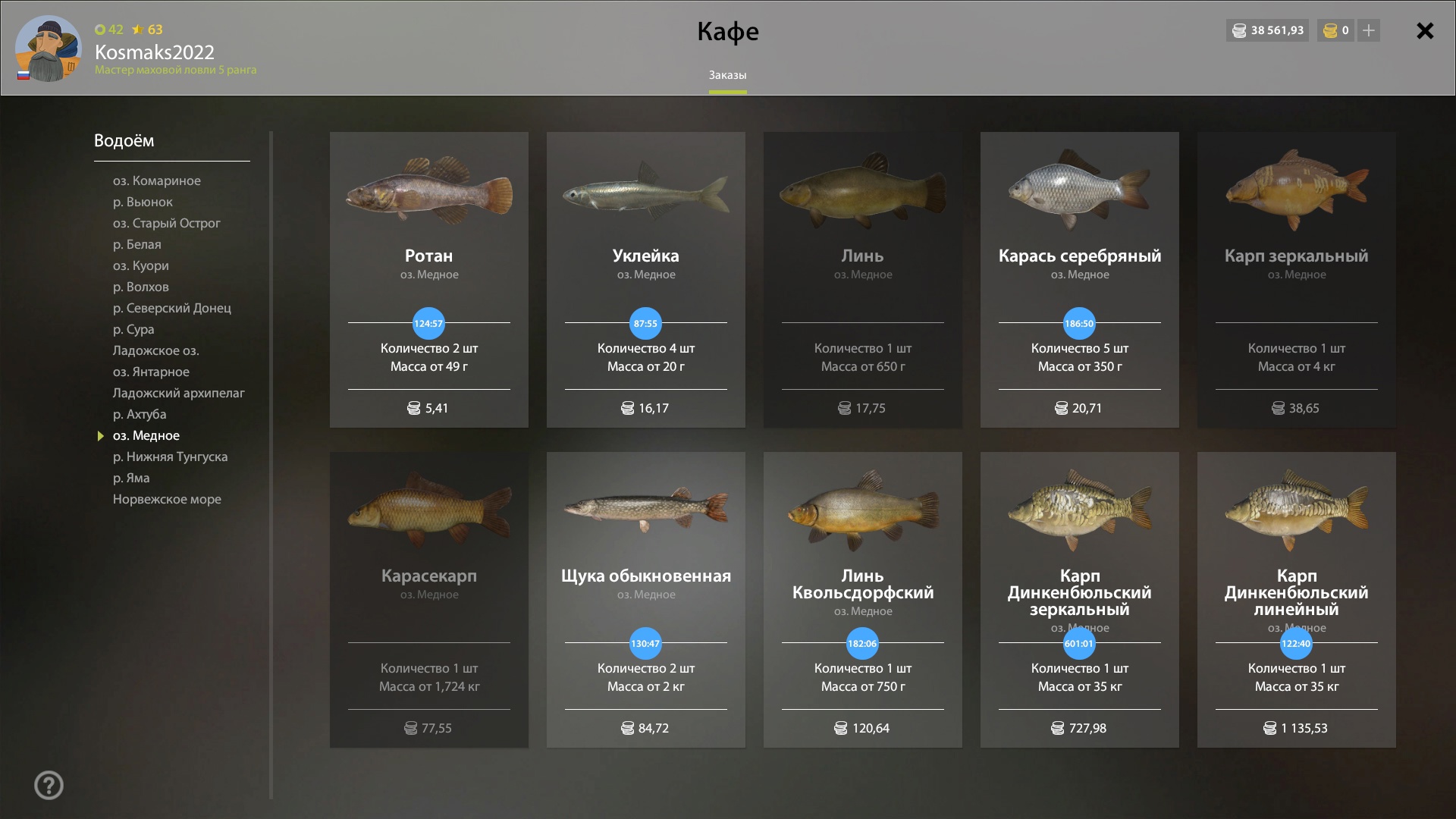Close the Кафе window

pyautogui.click(x=1425, y=30)
